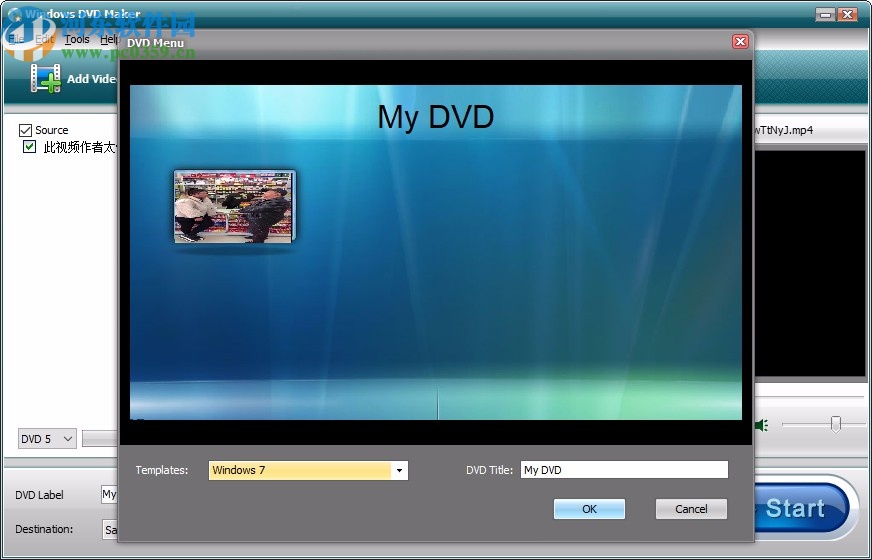872x560 pixels.
Task: Uncheck the Chinese-named video file checkbox
Action: coord(29,147)
